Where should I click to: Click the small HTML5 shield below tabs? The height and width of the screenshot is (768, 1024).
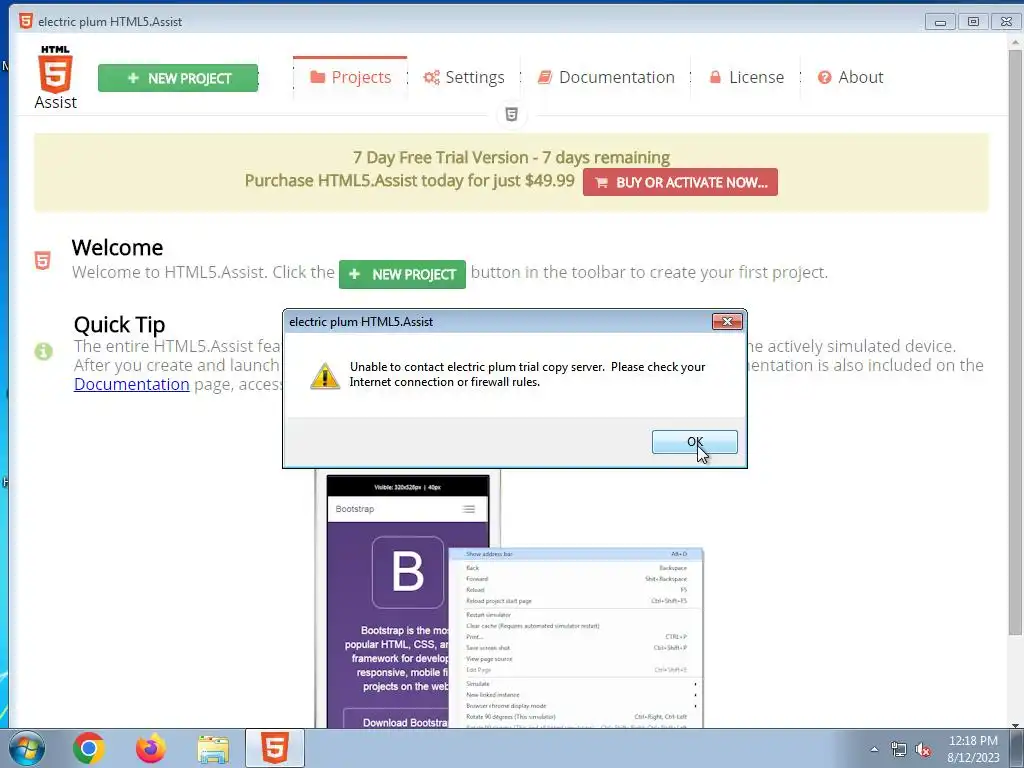(x=511, y=115)
